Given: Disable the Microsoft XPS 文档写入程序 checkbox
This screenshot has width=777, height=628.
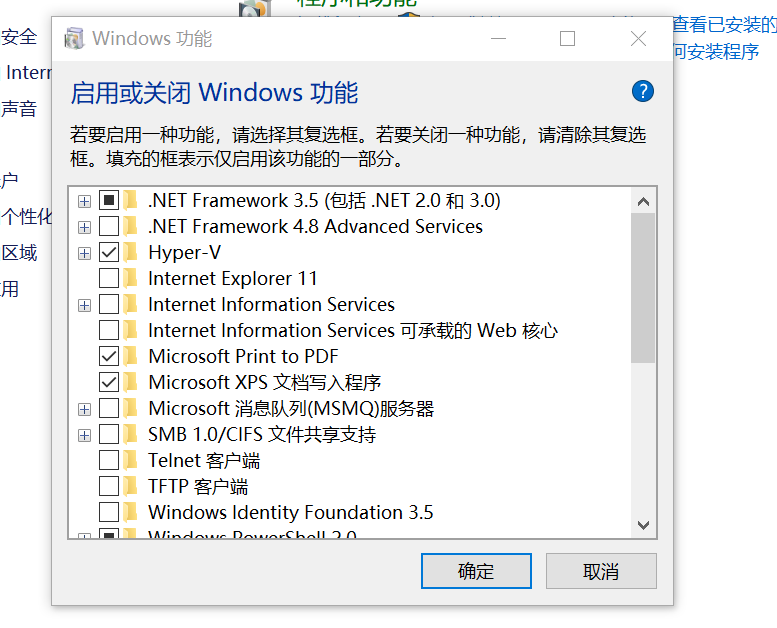Looking at the screenshot, I should [x=109, y=383].
